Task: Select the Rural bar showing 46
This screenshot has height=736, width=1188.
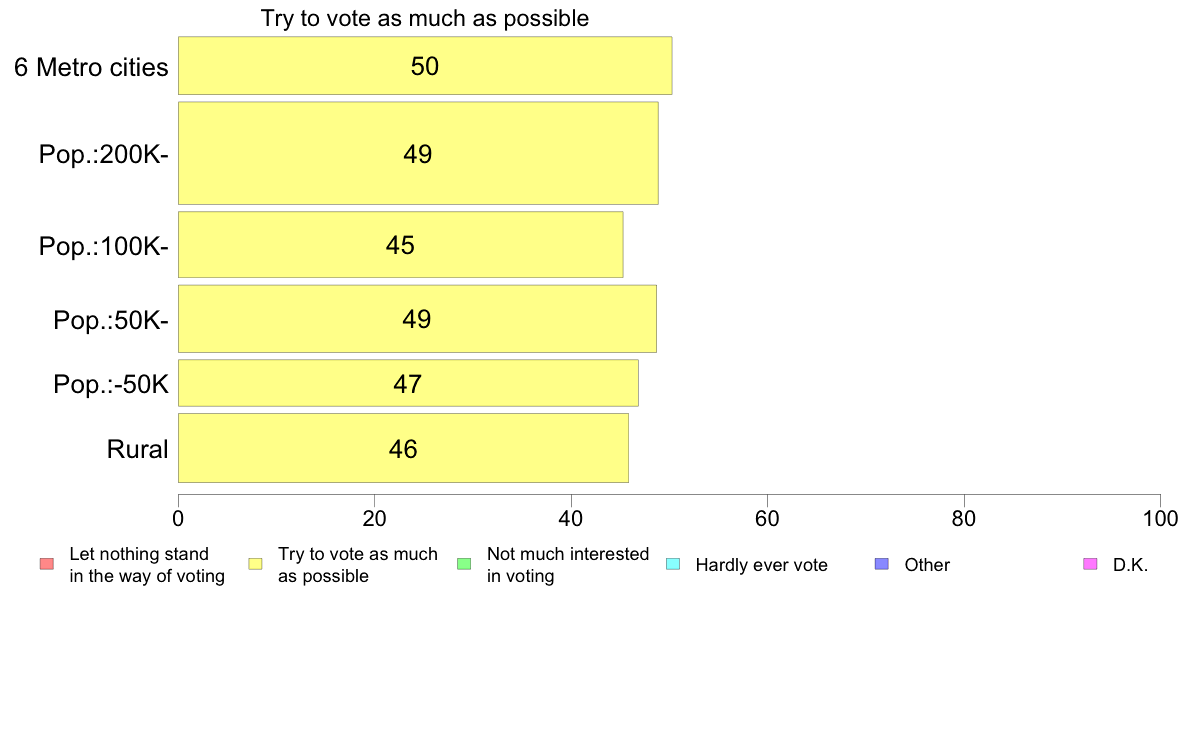Action: (x=403, y=448)
